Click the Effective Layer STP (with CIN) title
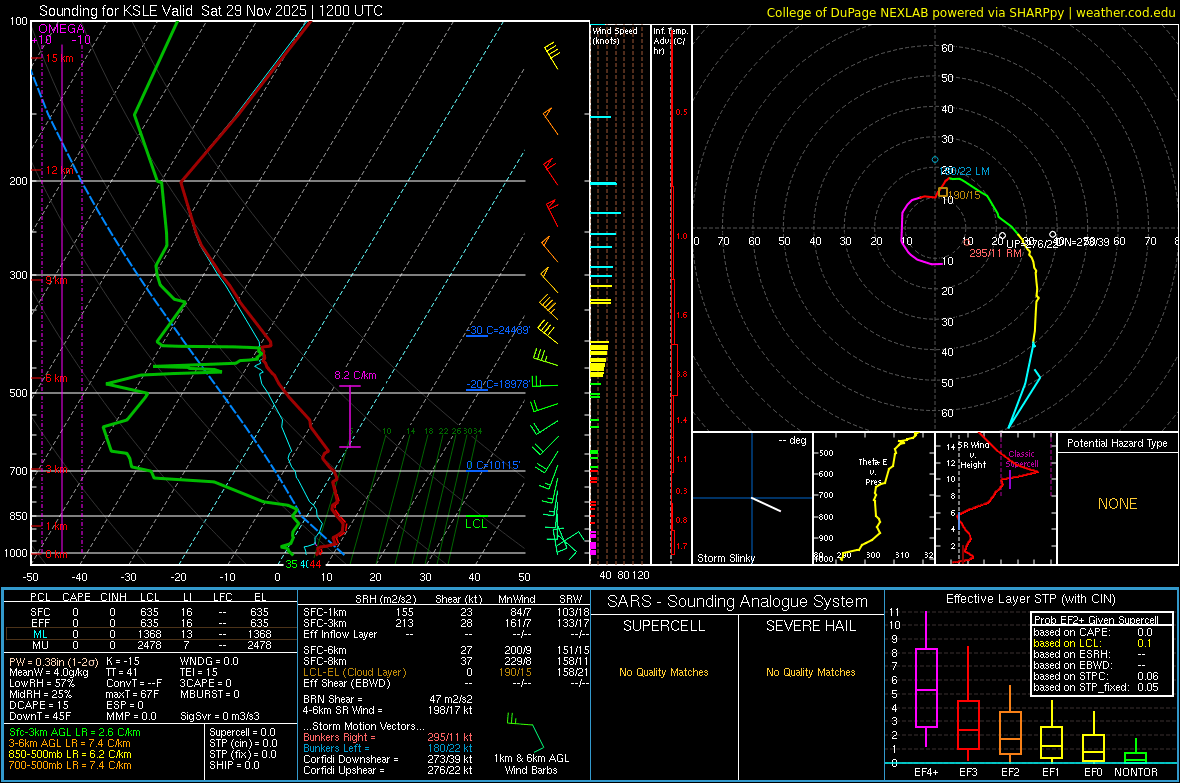The image size is (1180, 783). tap(1030, 599)
